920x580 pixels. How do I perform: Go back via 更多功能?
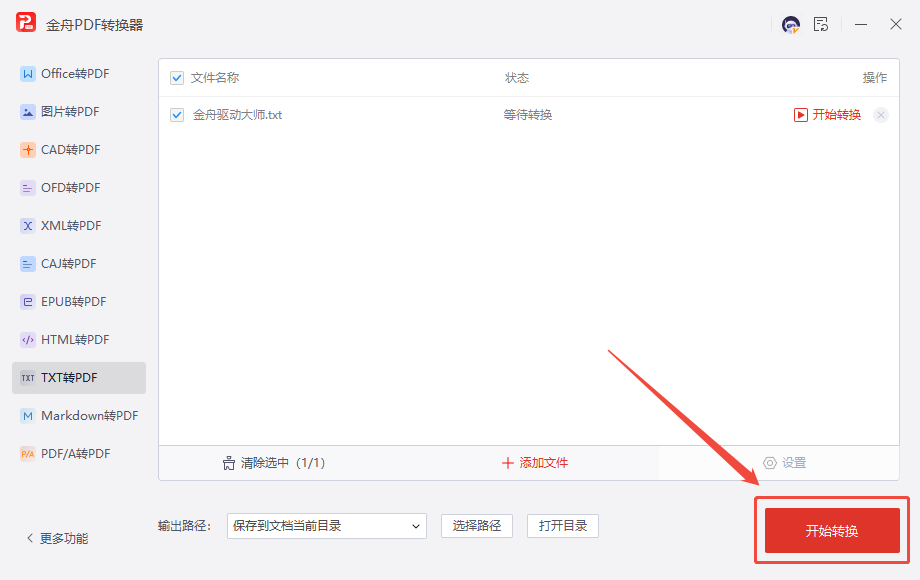click(64, 538)
